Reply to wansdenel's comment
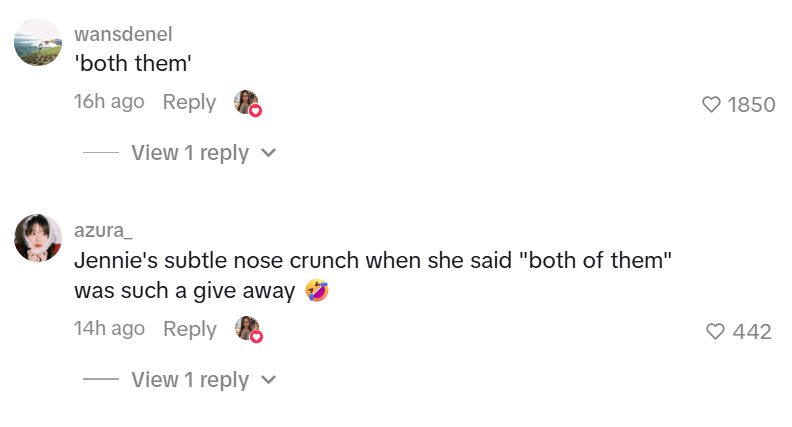792x427 pixels. (x=189, y=102)
